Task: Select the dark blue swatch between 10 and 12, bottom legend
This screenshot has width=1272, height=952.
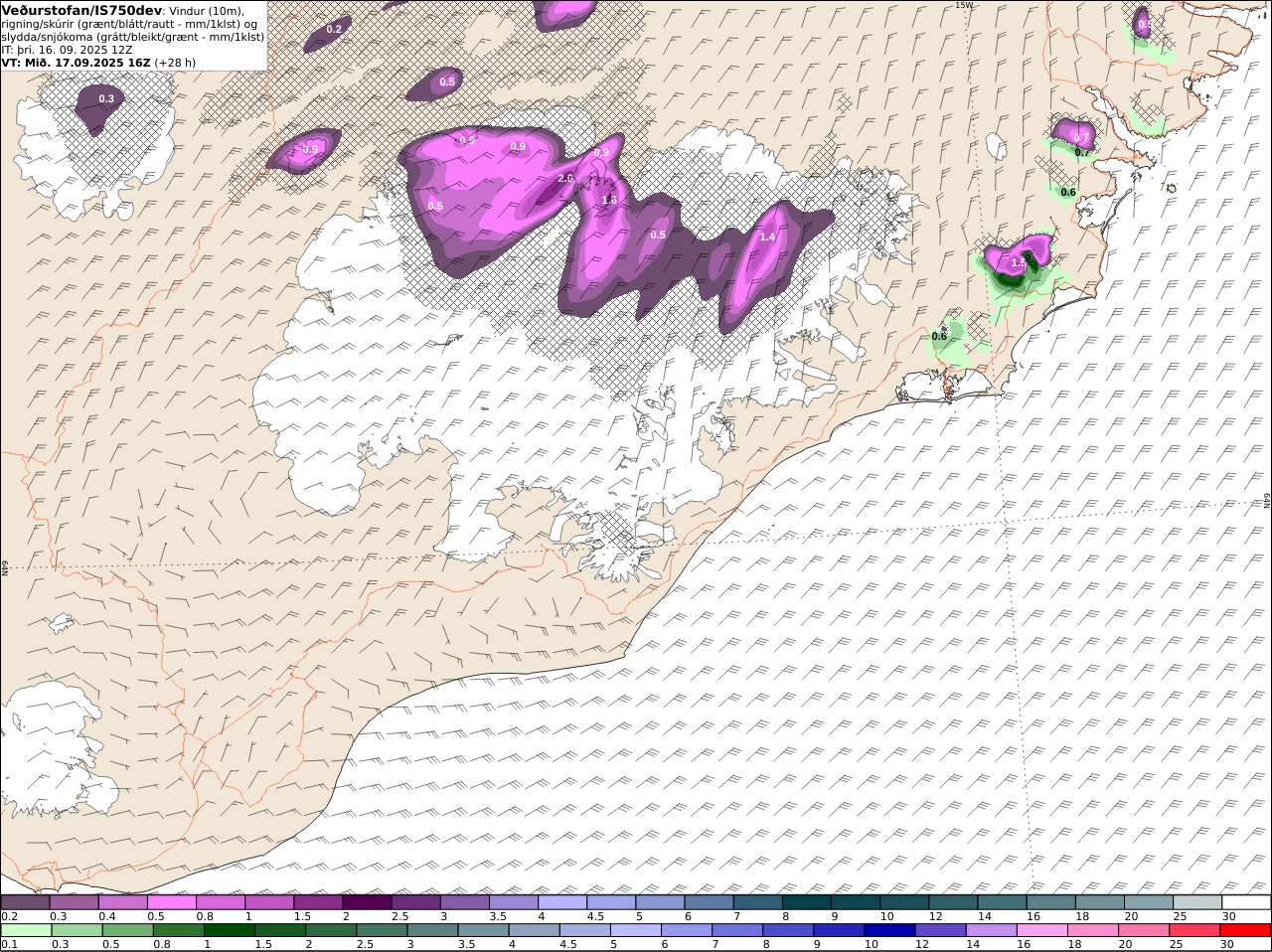Action: click(x=889, y=931)
